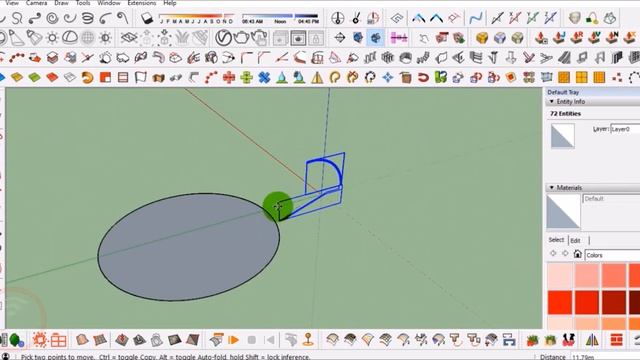The image size is (640, 360).
Task: Click the orange sun gear icon
Action: click(40, 340)
